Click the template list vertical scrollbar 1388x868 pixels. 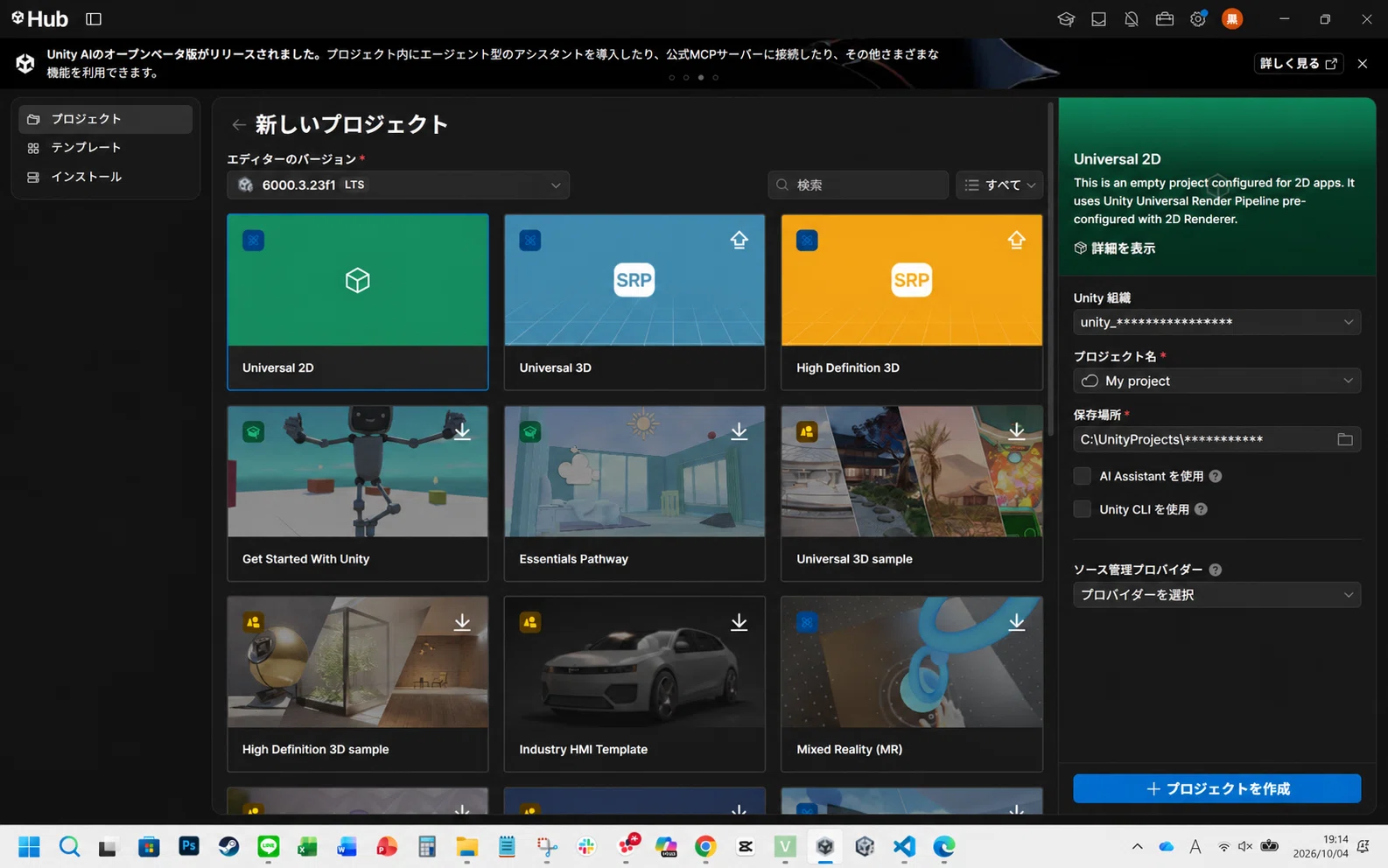(1050, 268)
